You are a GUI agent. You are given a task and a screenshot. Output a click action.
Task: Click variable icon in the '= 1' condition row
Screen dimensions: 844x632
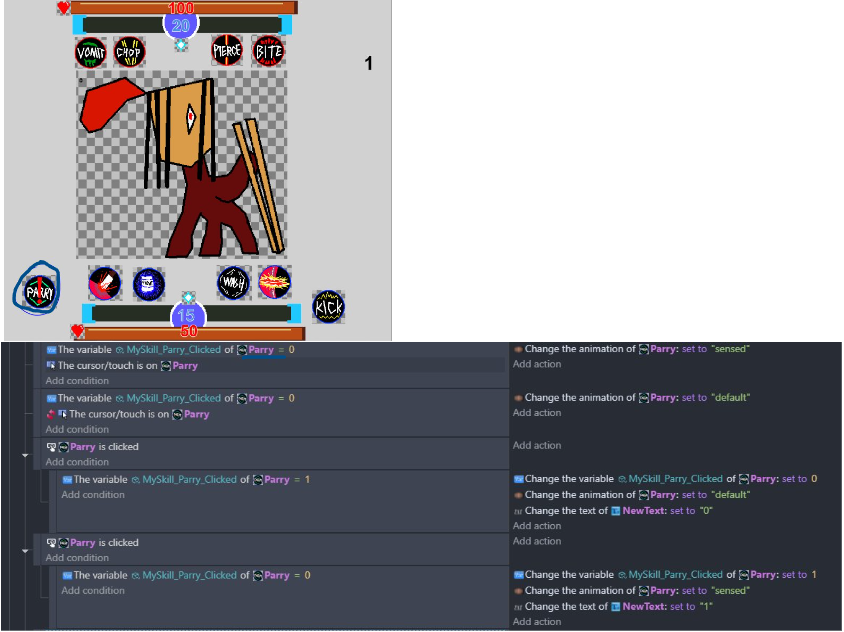(x=67, y=479)
